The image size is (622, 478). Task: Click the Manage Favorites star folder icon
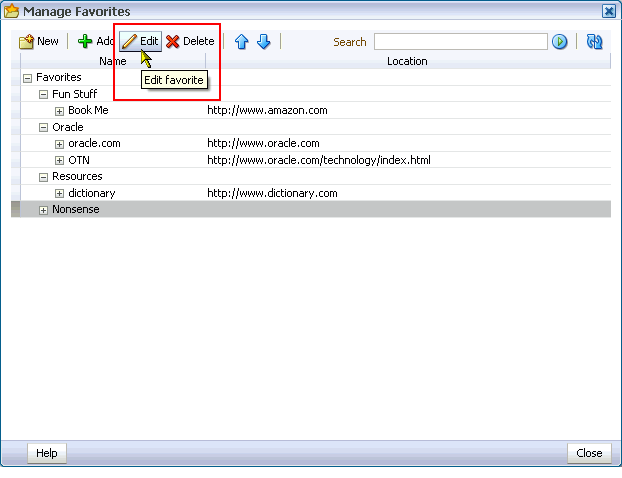point(11,11)
